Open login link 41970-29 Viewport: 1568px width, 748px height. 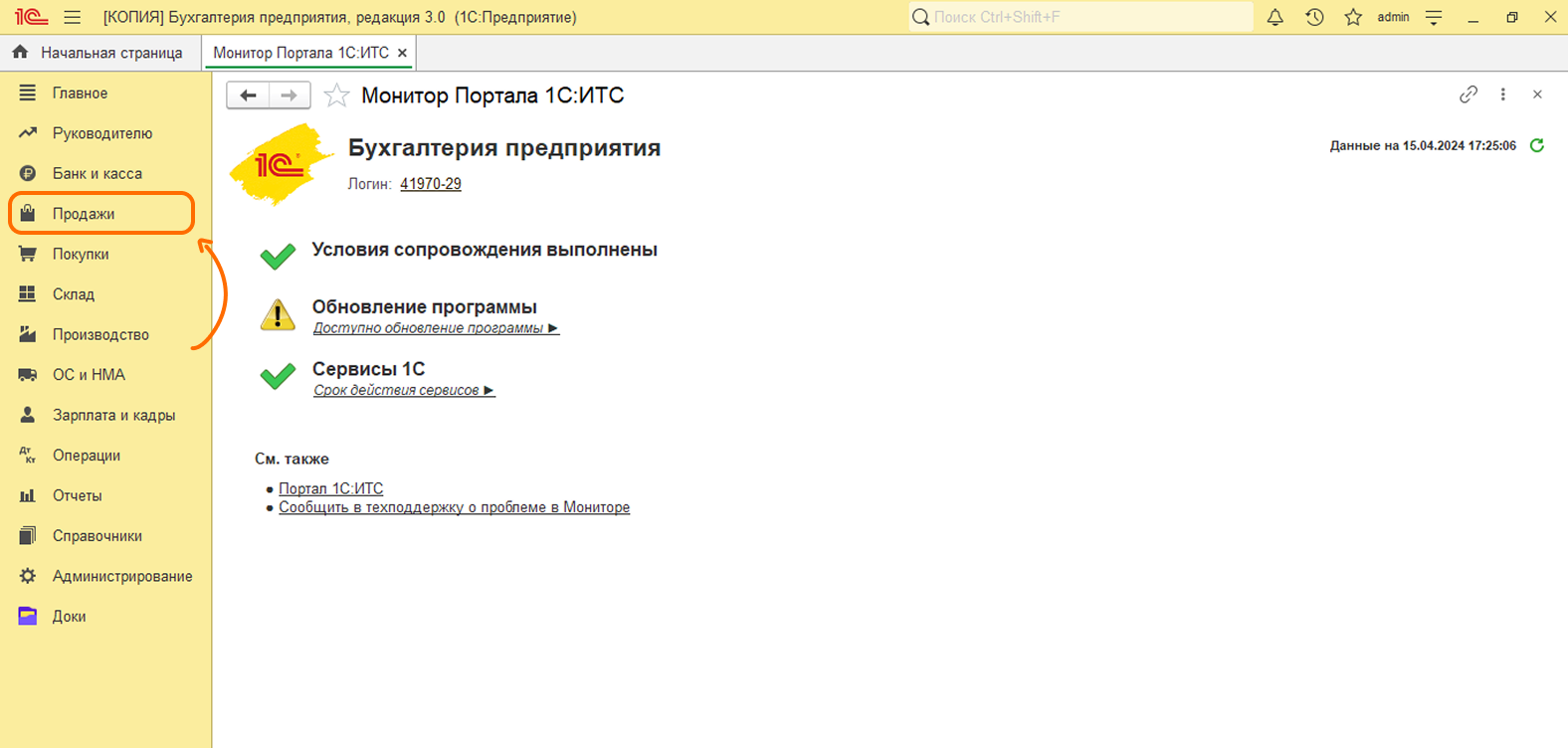[431, 184]
